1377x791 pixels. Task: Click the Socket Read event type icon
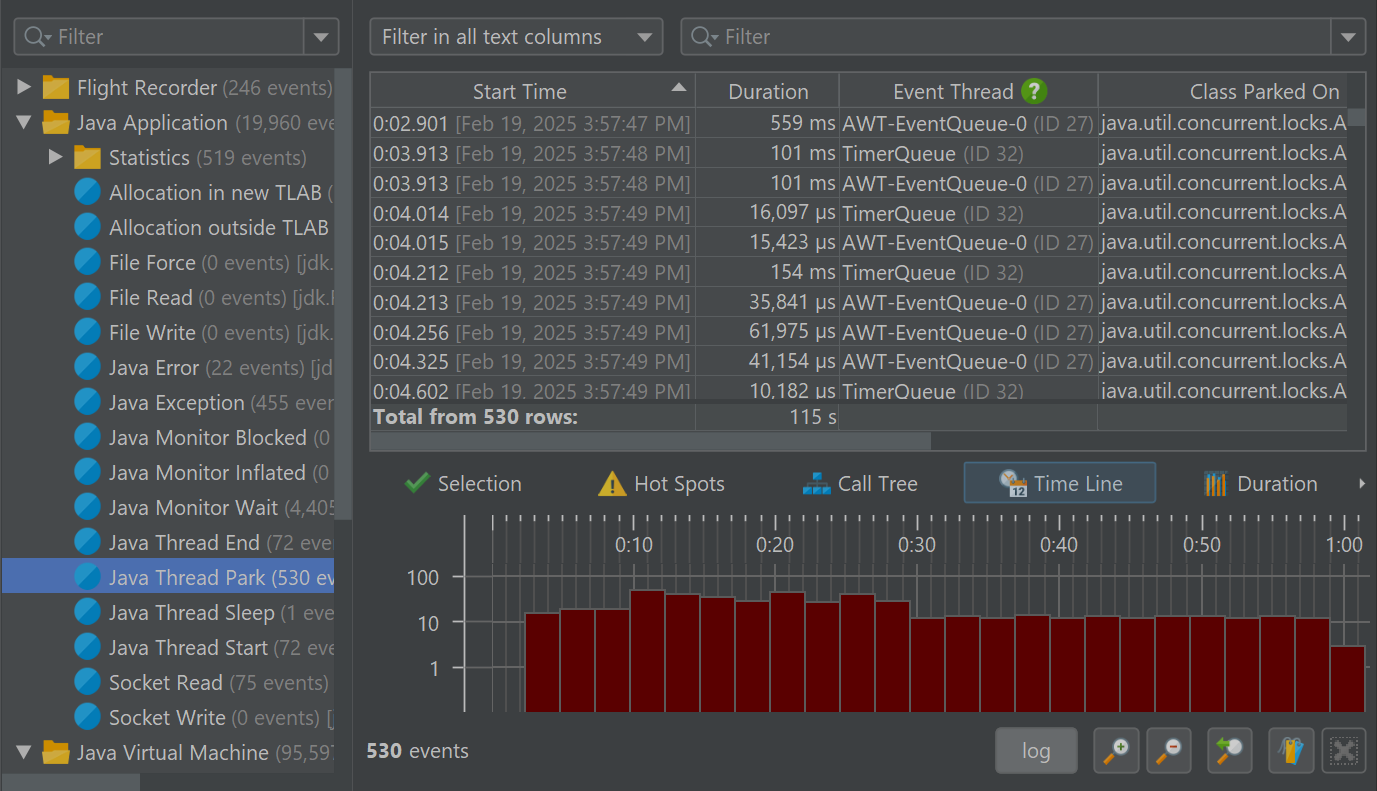[x=88, y=683]
